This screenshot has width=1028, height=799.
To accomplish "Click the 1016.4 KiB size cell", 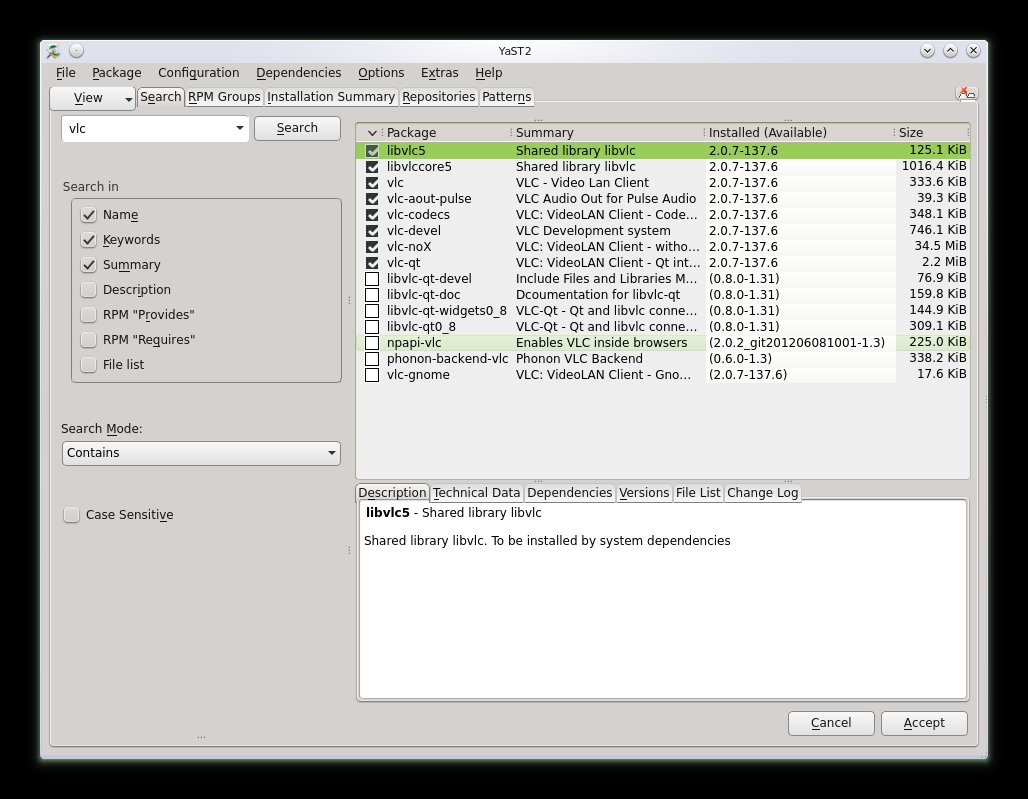I will click(x=934, y=166).
